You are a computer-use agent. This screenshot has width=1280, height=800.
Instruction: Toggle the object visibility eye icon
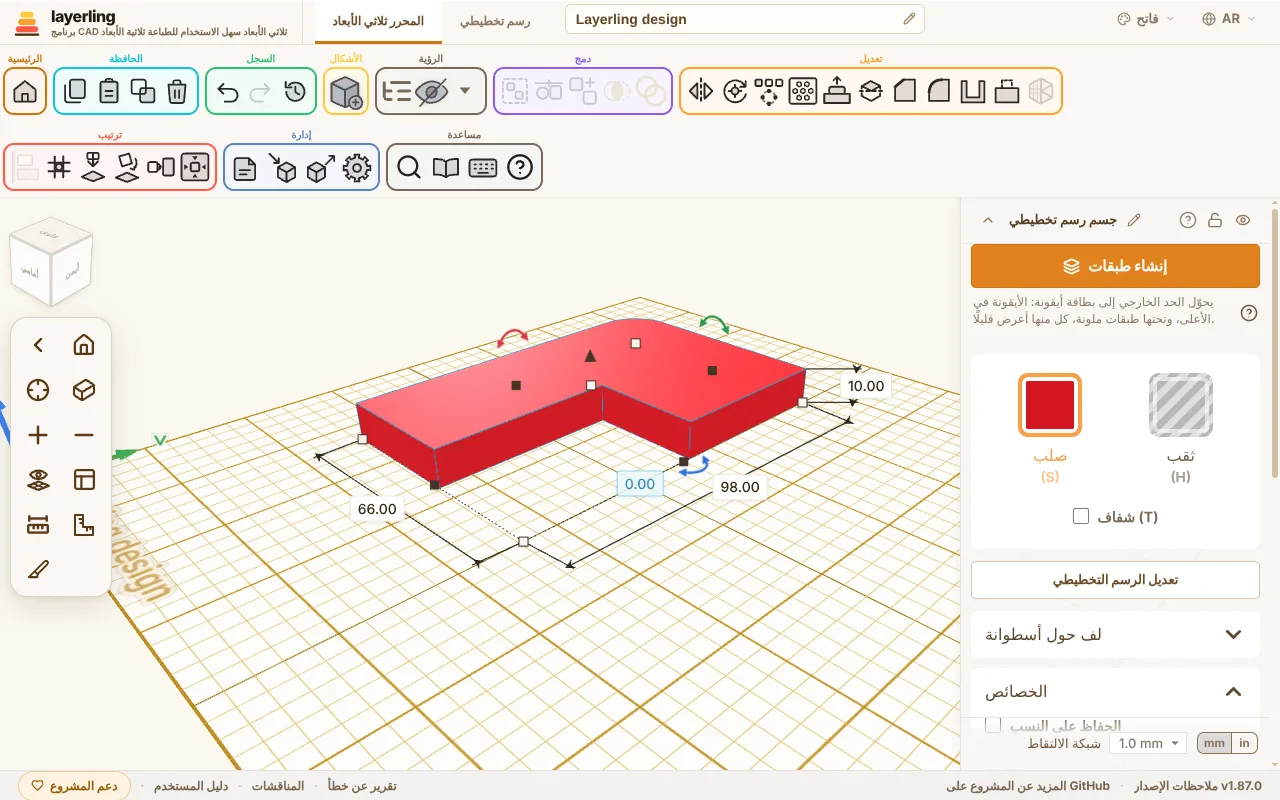coord(1243,220)
